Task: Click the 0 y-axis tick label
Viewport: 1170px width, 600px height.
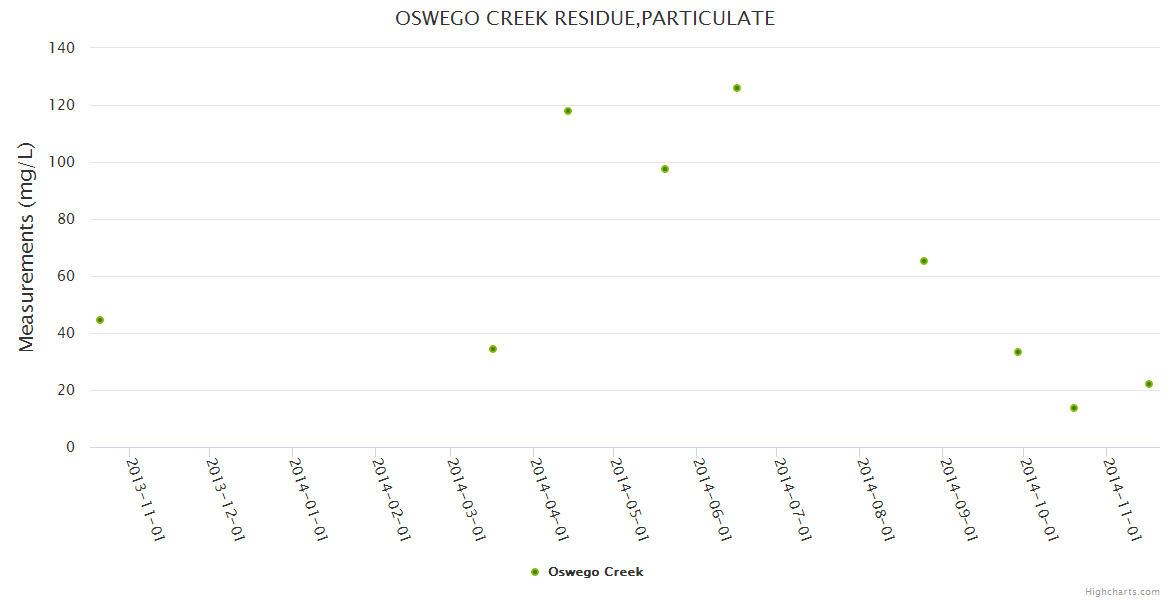Action: [x=70, y=447]
